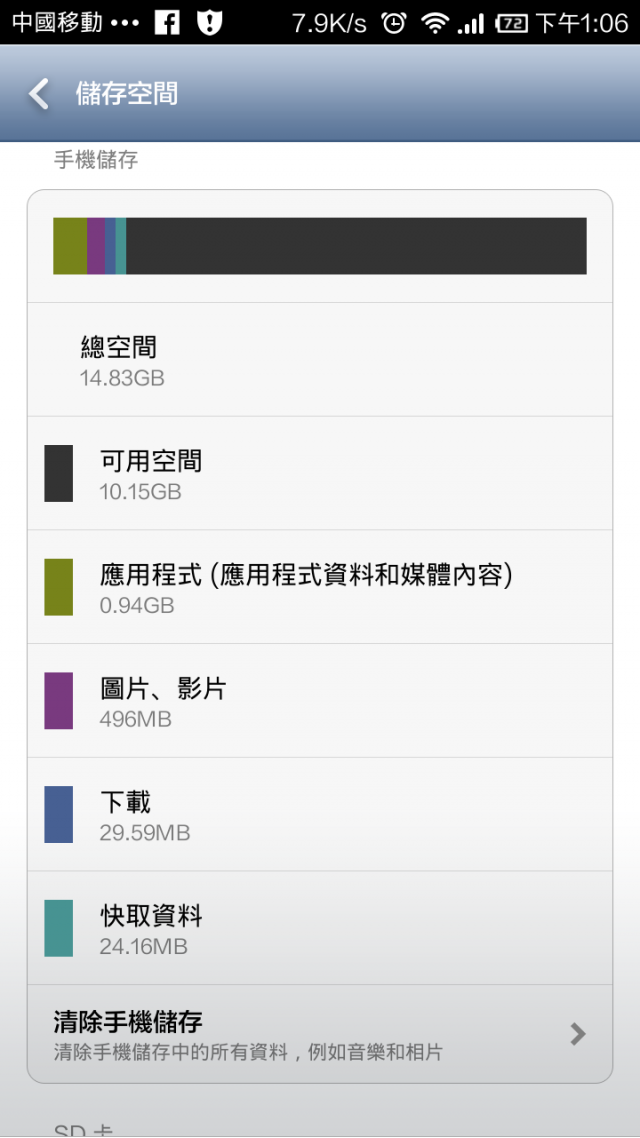Tap the Wi-Fi signal icon
The width and height of the screenshot is (640, 1138).
coord(435,24)
